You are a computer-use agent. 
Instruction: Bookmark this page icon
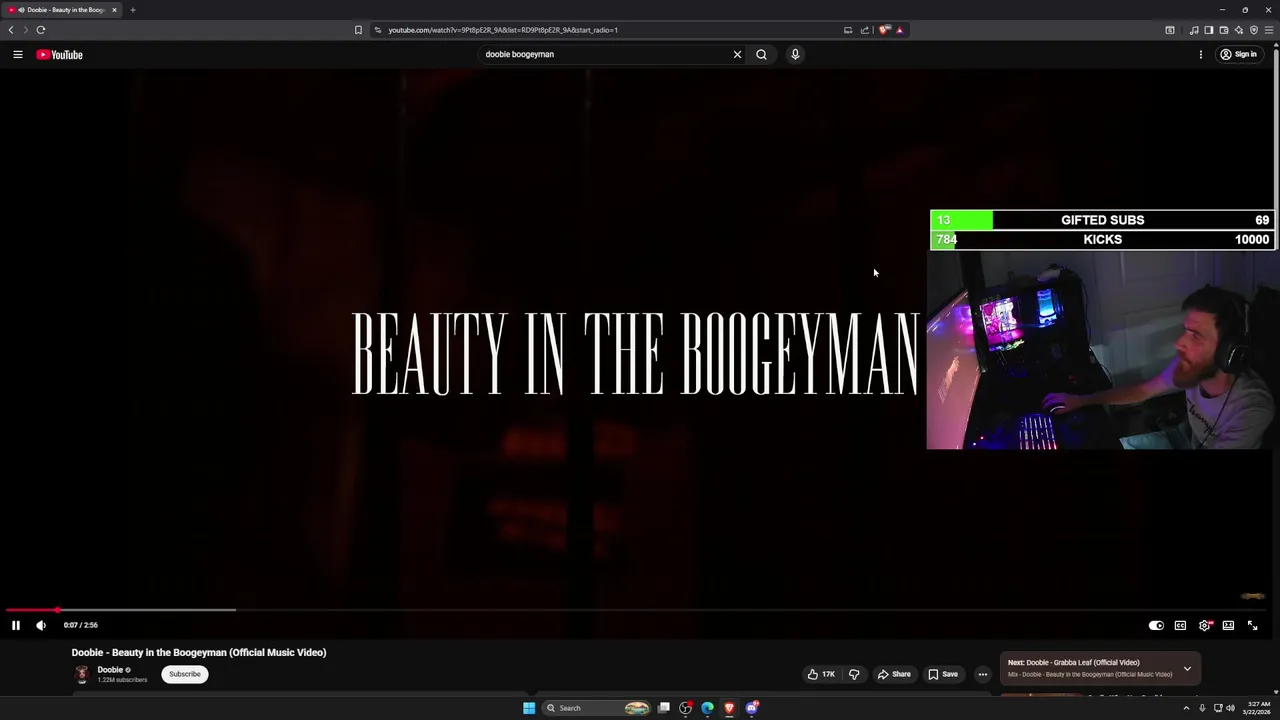[358, 30]
